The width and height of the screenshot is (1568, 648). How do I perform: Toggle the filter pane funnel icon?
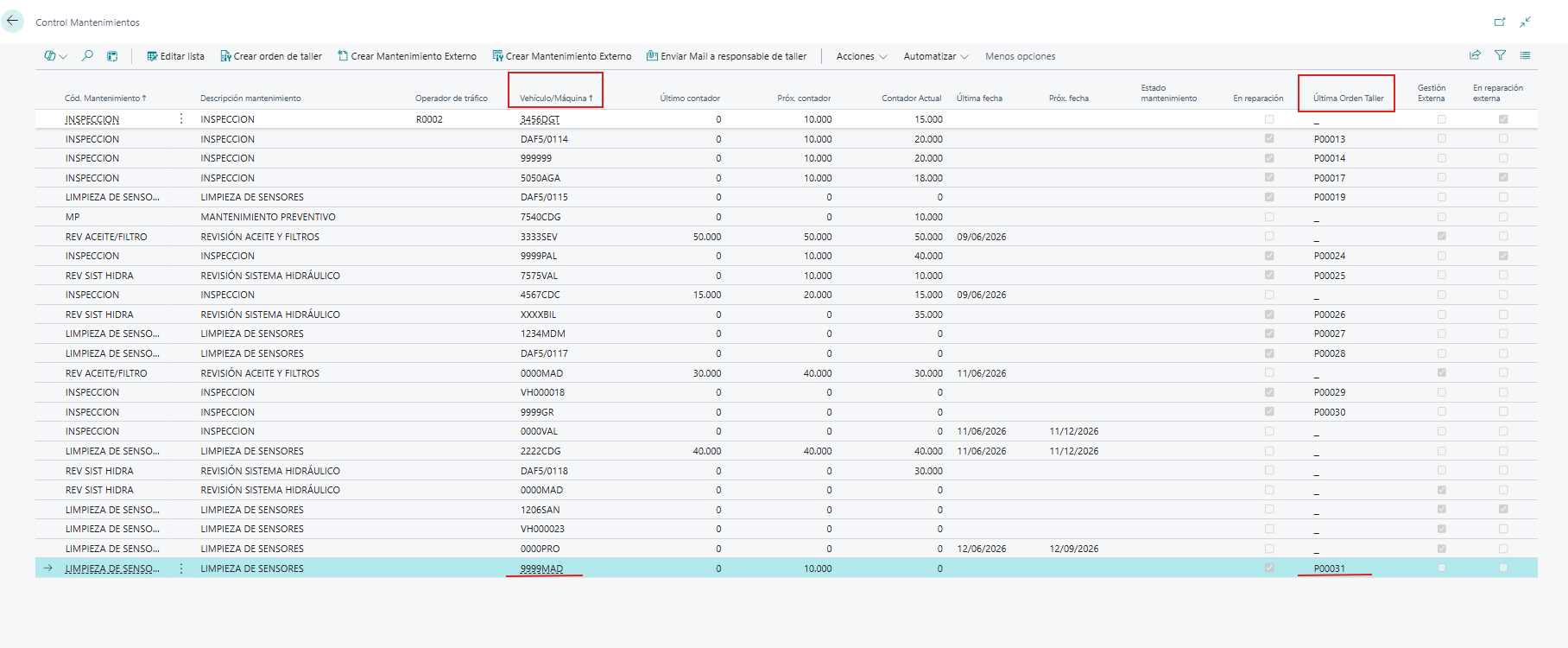(x=1500, y=55)
